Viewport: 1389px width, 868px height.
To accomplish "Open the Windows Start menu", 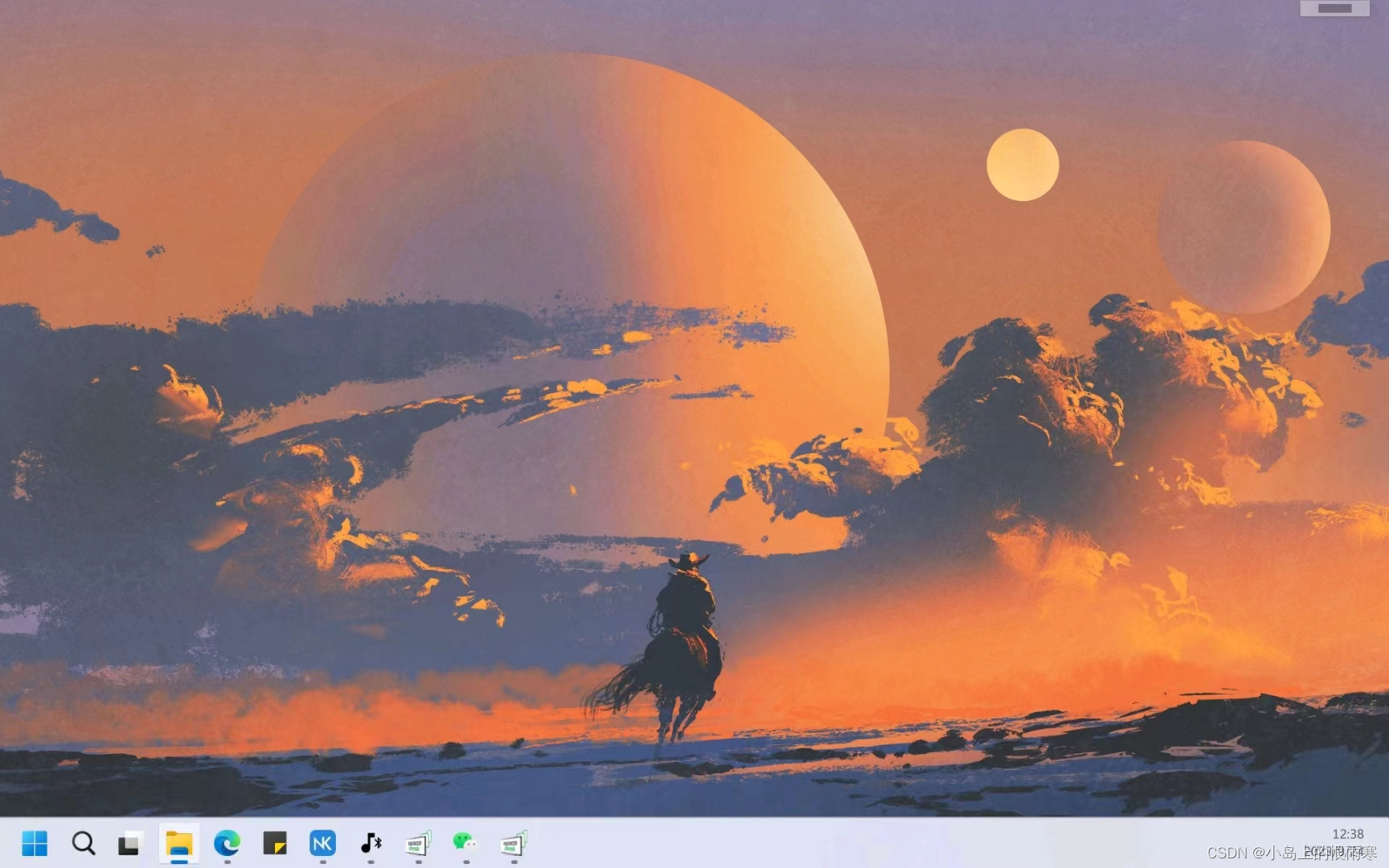I will click(x=35, y=843).
